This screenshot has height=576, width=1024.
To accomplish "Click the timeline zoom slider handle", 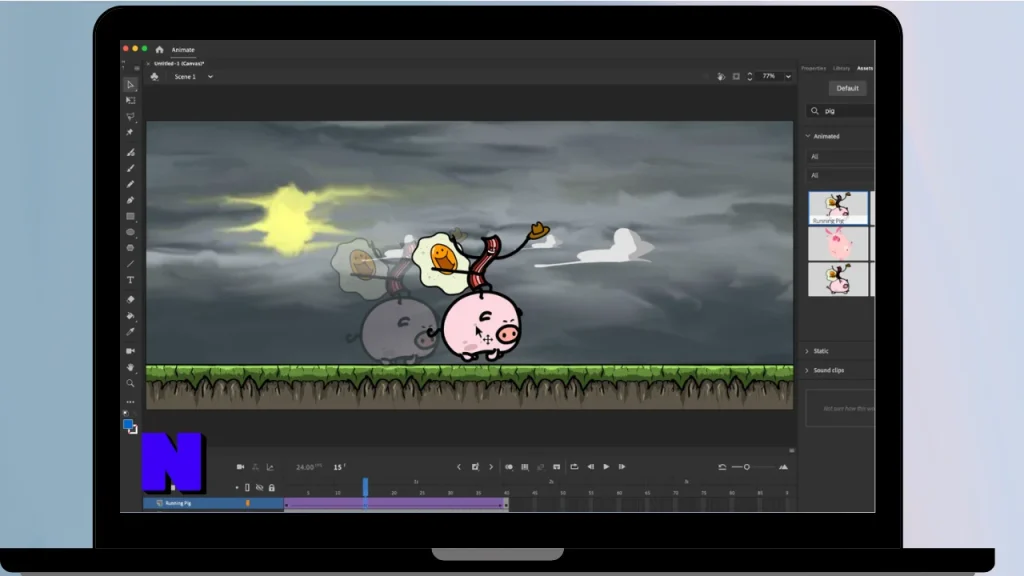I will tap(746, 467).
